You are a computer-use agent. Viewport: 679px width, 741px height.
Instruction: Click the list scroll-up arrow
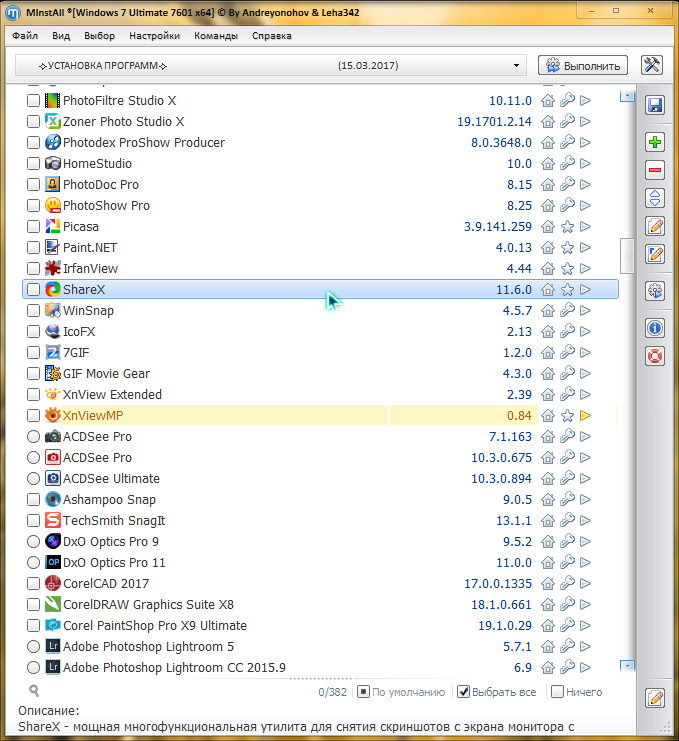(x=627, y=96)
